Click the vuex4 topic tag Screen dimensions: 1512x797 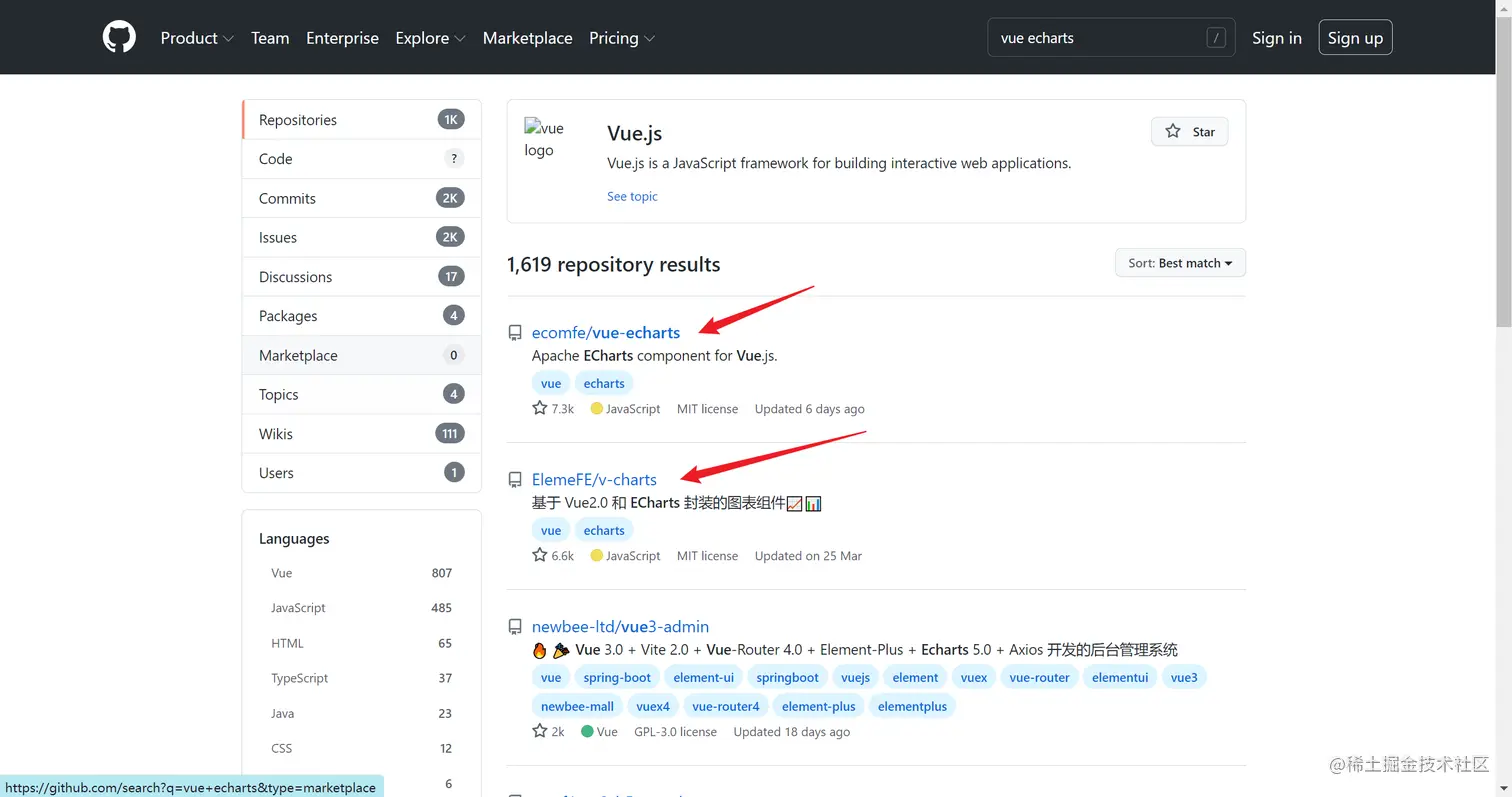[652, 706]
